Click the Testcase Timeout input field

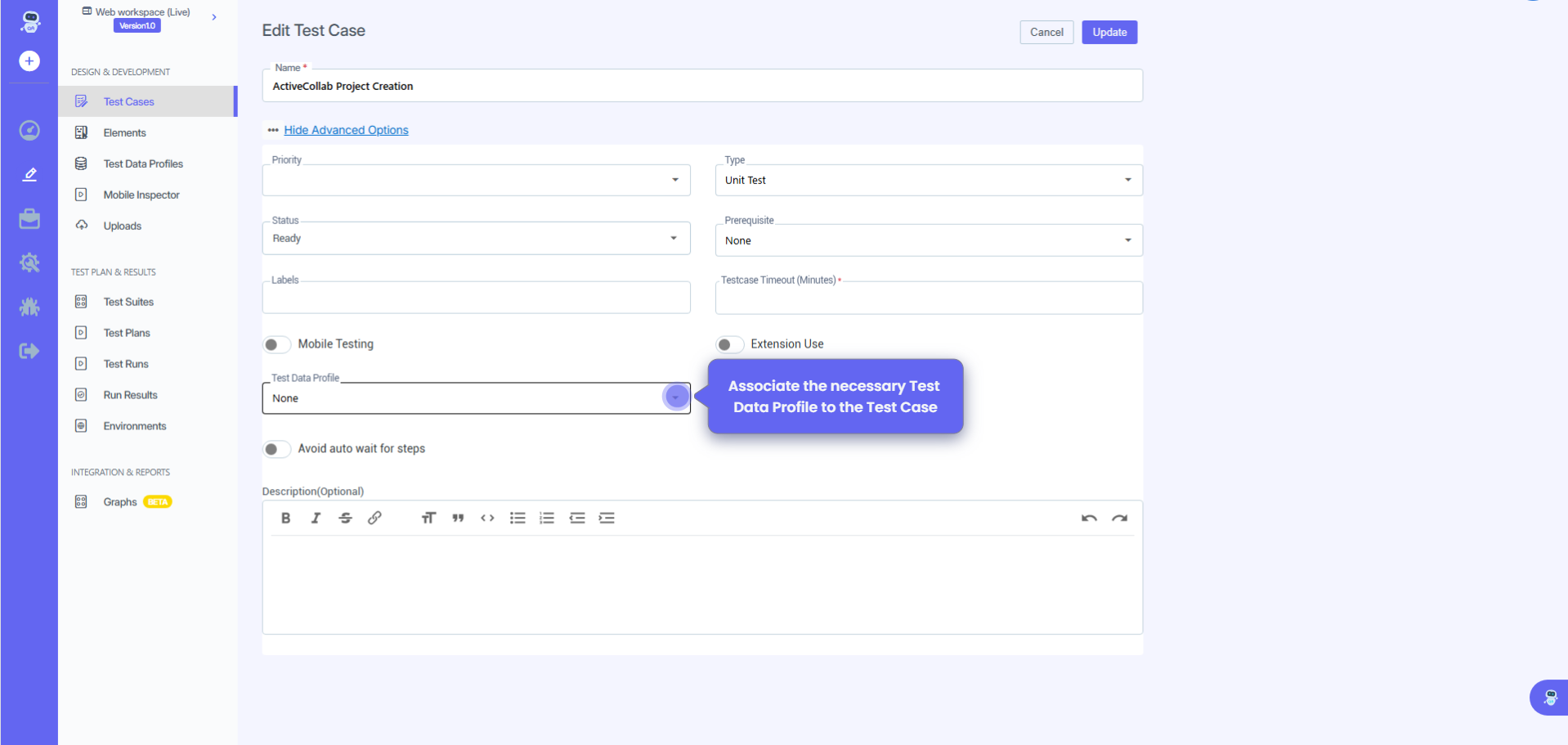(x=928, y=298)
